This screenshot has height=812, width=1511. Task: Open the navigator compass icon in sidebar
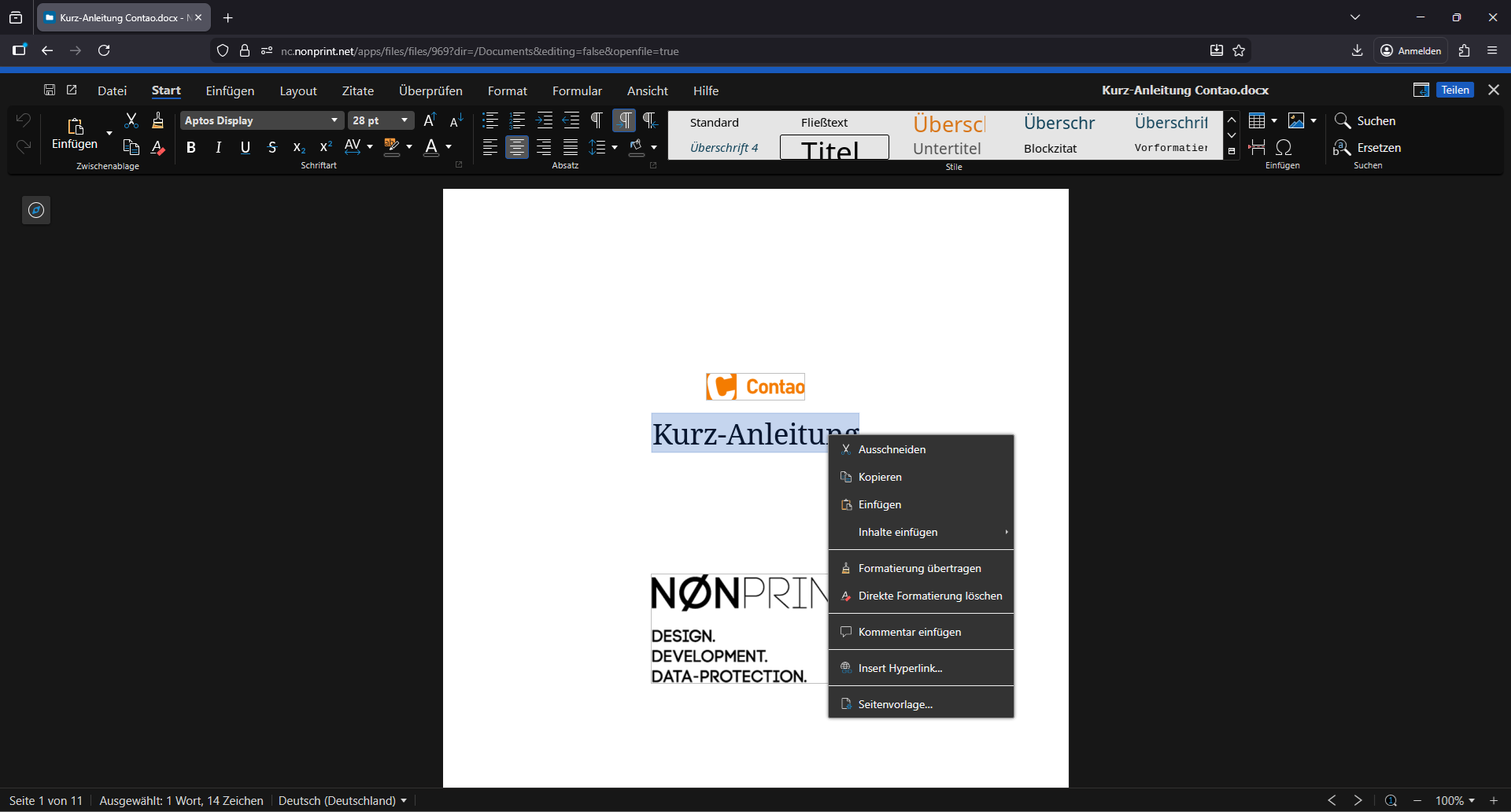tap(36, 210)
